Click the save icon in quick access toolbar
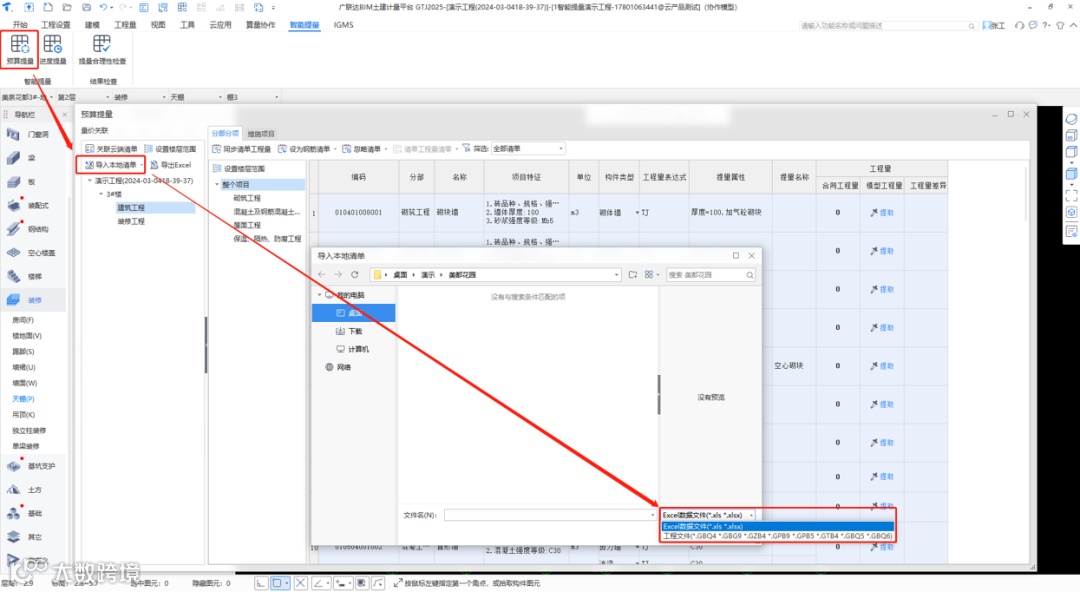This screenshot has height=592, width=1080. point(86,7)
